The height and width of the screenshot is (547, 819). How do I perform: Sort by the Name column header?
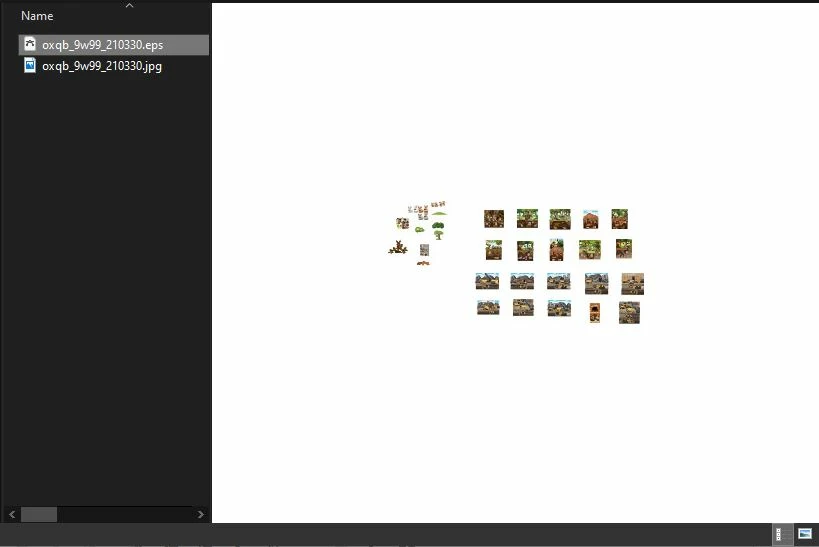[x=37, y=16]
